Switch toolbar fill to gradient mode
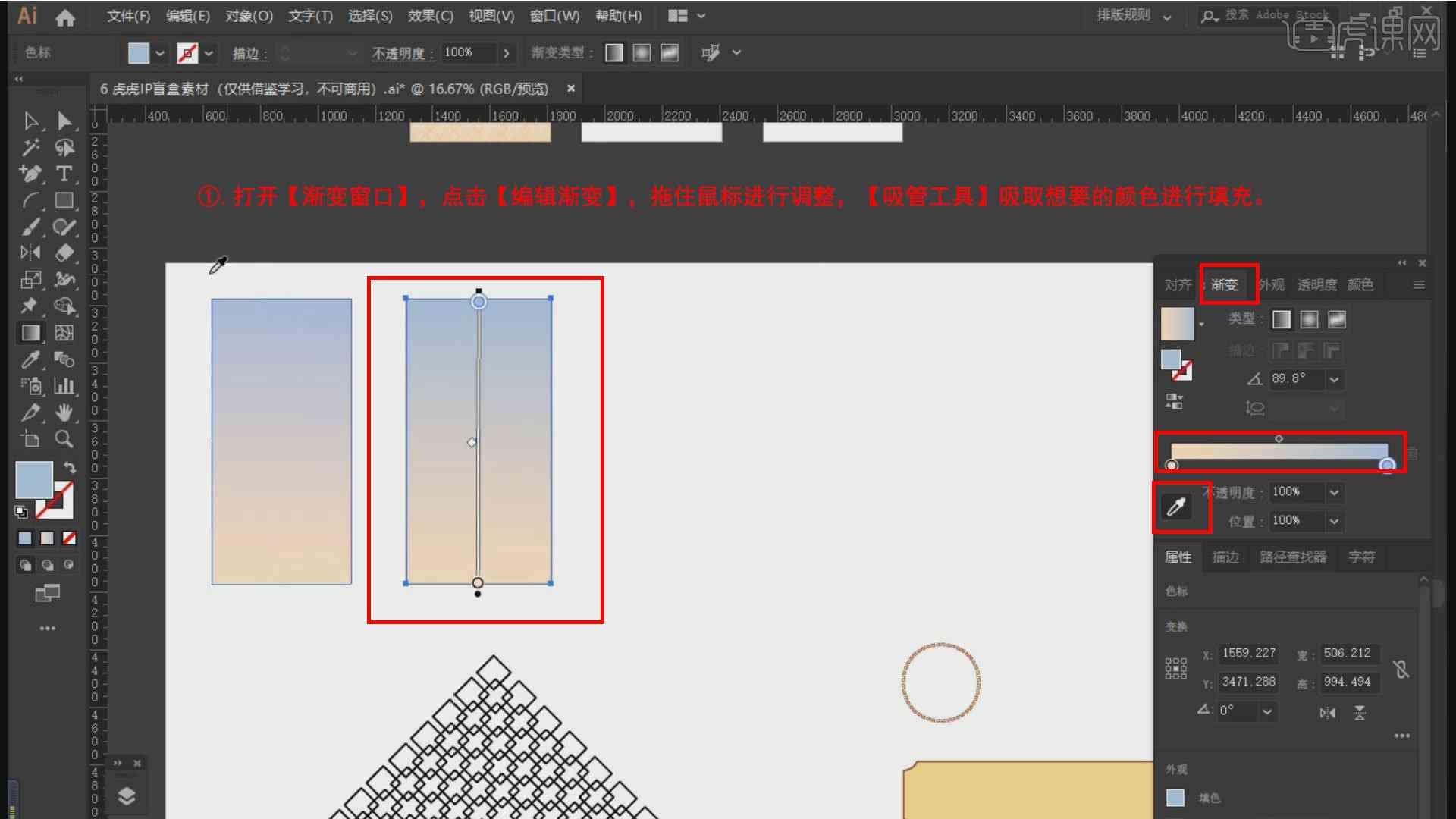Viewport: 1456px width, 819px height. [47, 538]
